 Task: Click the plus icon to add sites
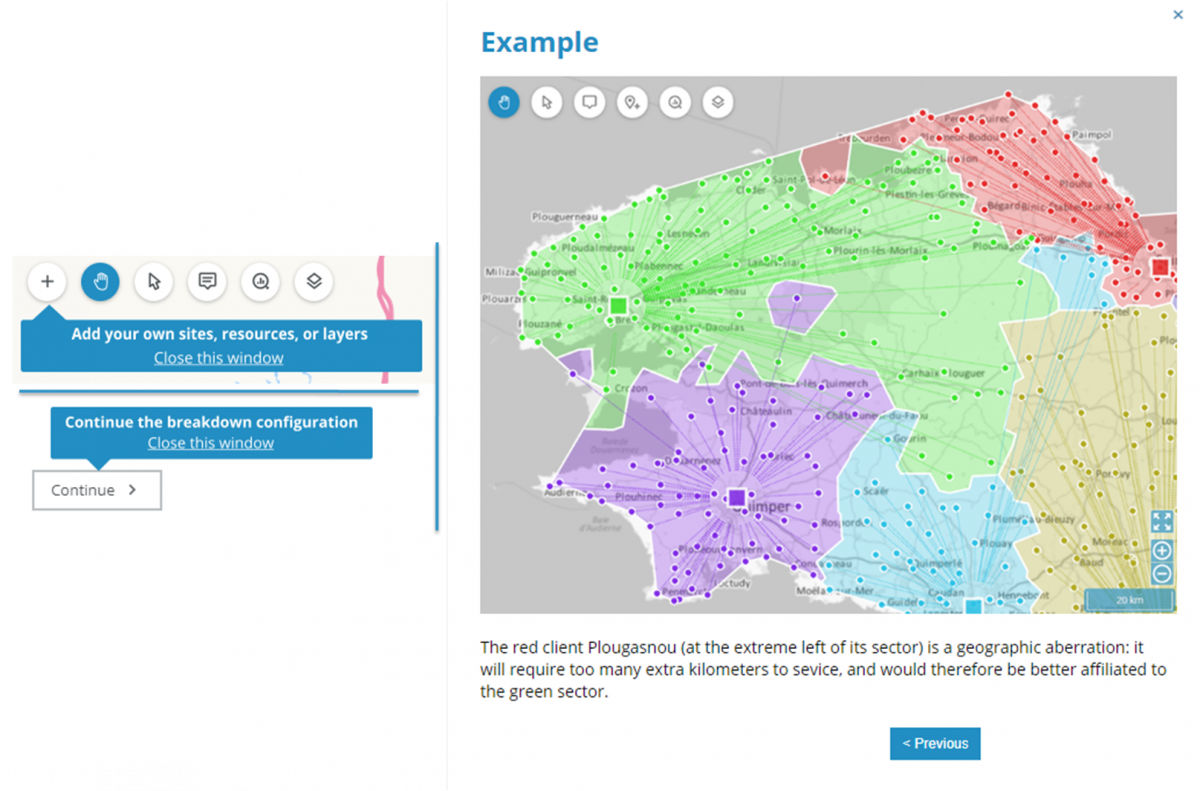tap(47, 282)
